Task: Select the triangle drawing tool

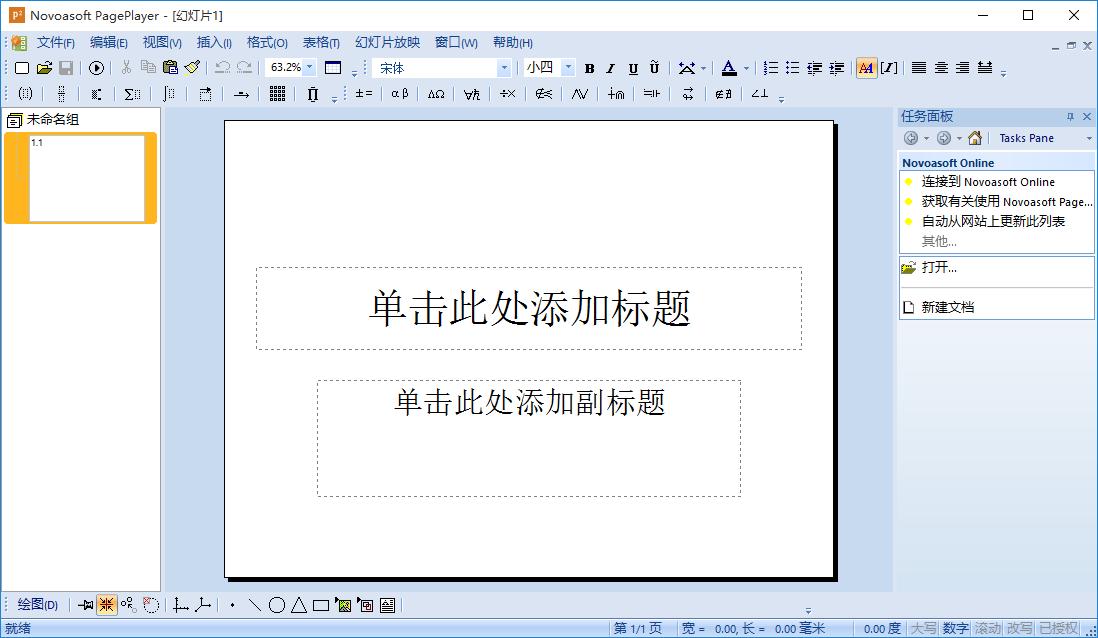Action: pyautogui.click(x=299, y=605)
